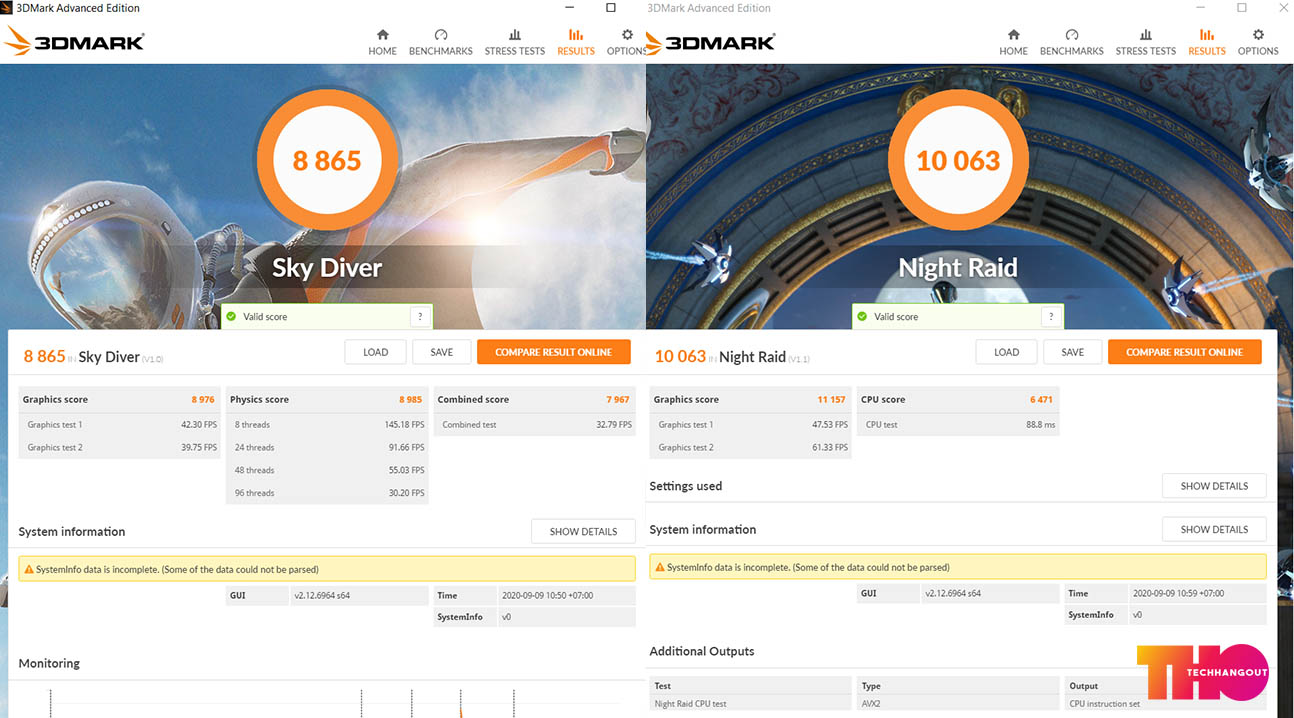Click the question mark beside Night Raid Valid score
This screenshot has height=718, width=1294.
coord(1050,316)
